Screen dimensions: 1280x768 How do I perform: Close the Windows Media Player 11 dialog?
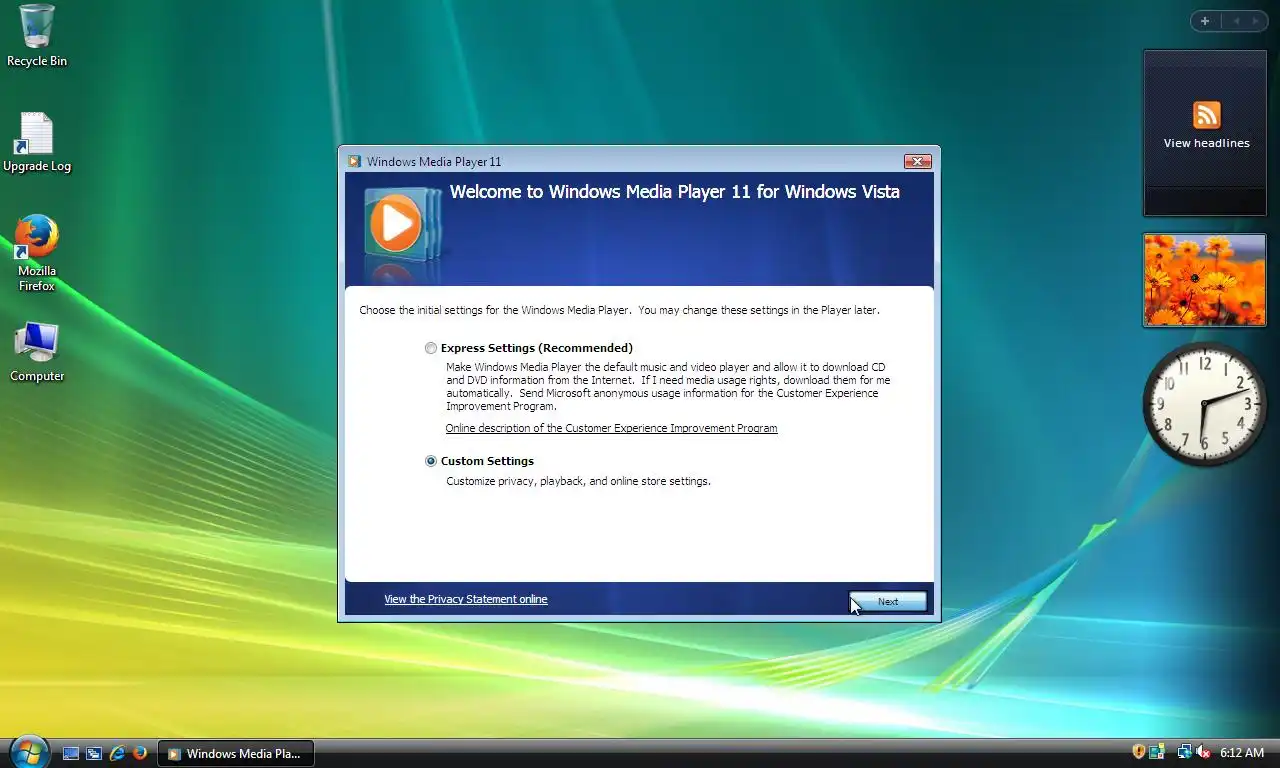(x=918, y=161)
